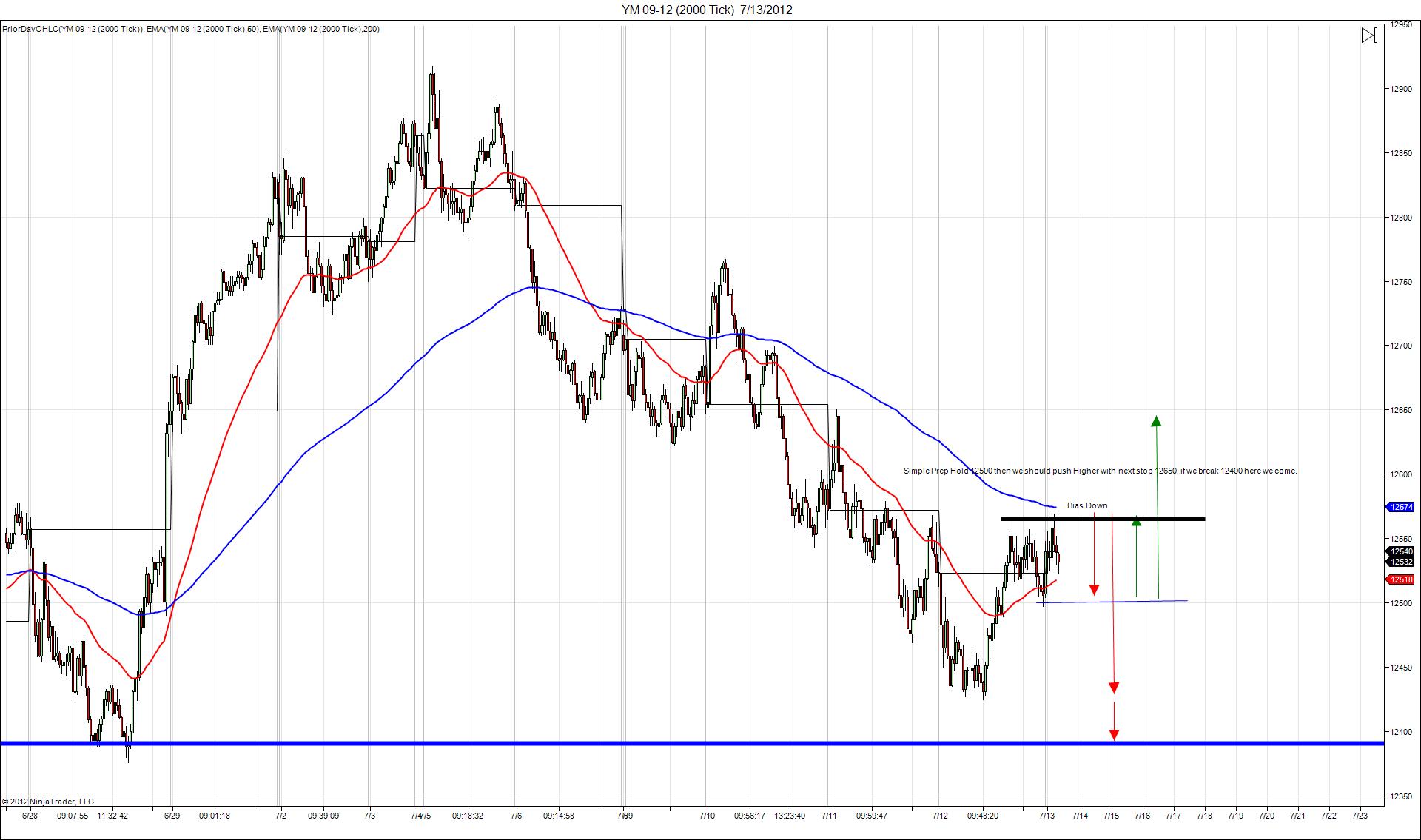The height and width of the screenshot is (840, 1421).
Task: Click the 12850 price axis label
Action: tap(1401, 153)
